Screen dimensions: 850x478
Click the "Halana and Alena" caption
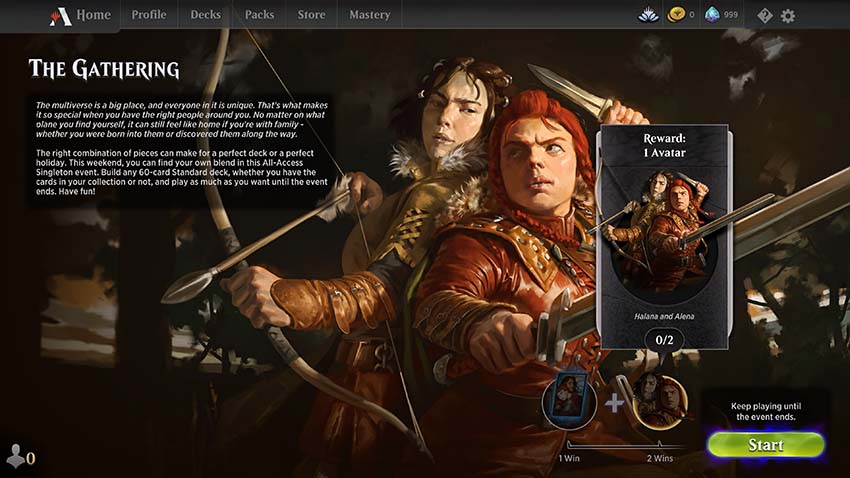[x=664, y=316]
